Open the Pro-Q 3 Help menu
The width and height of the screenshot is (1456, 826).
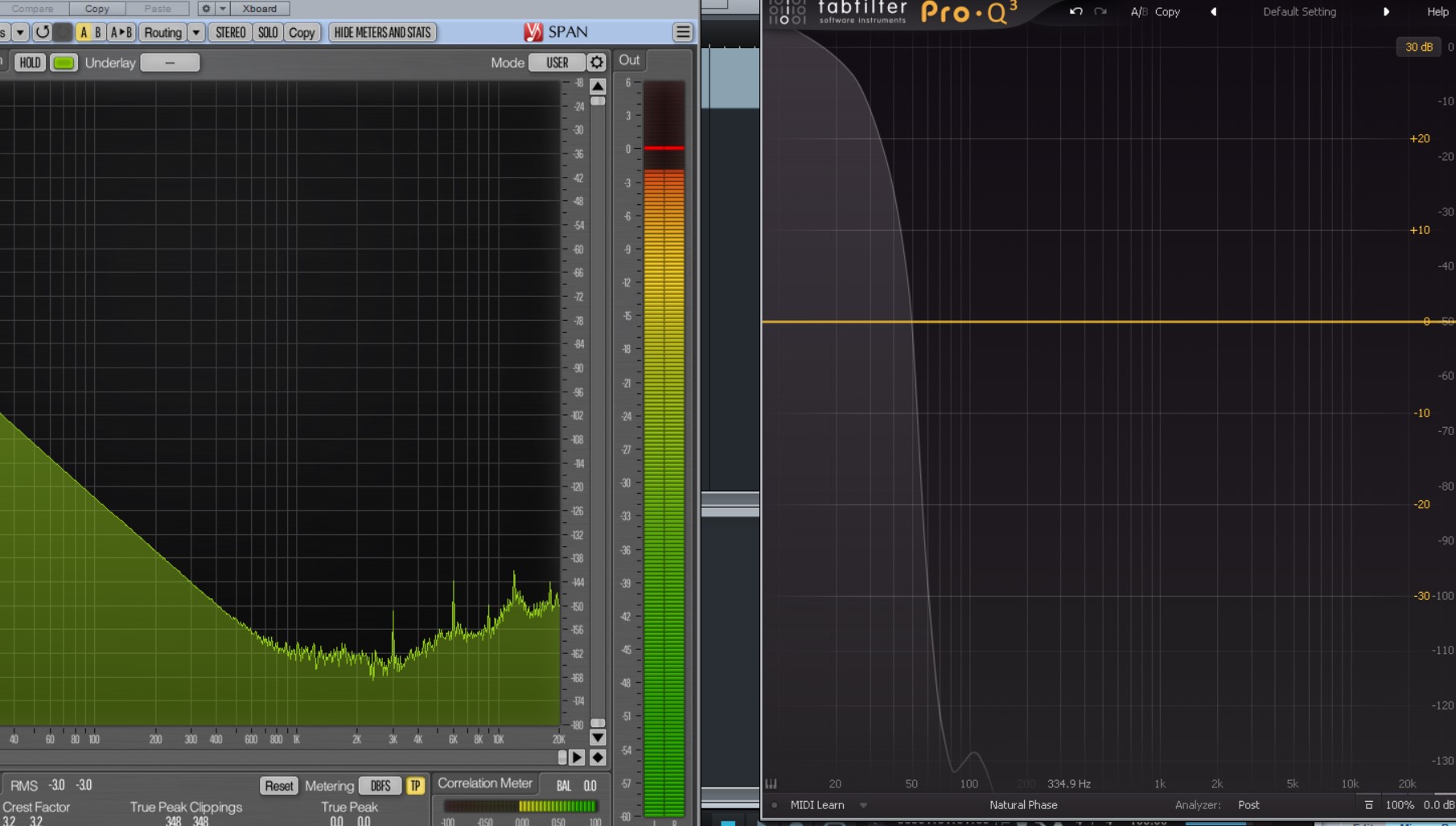[x=1437, y=11]
